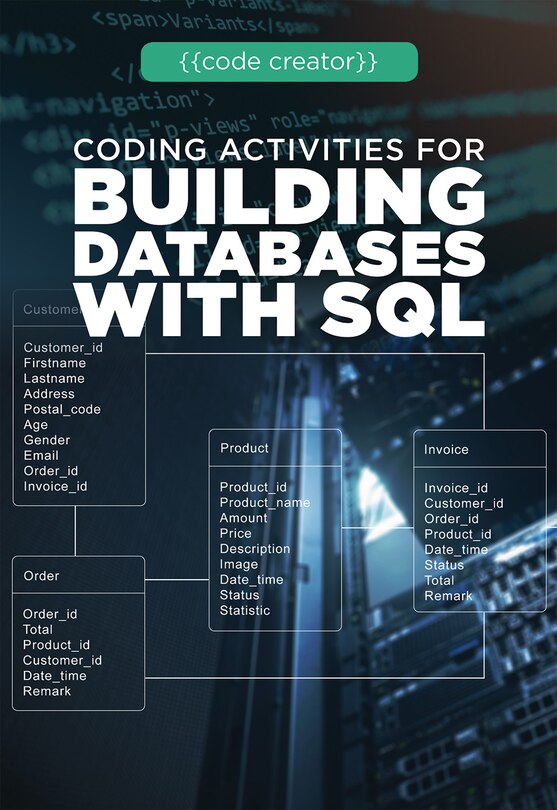Click "Customer_id" in the Customer table
The image size is (557, 810).
pyautogui.click(x=63, y=348)
